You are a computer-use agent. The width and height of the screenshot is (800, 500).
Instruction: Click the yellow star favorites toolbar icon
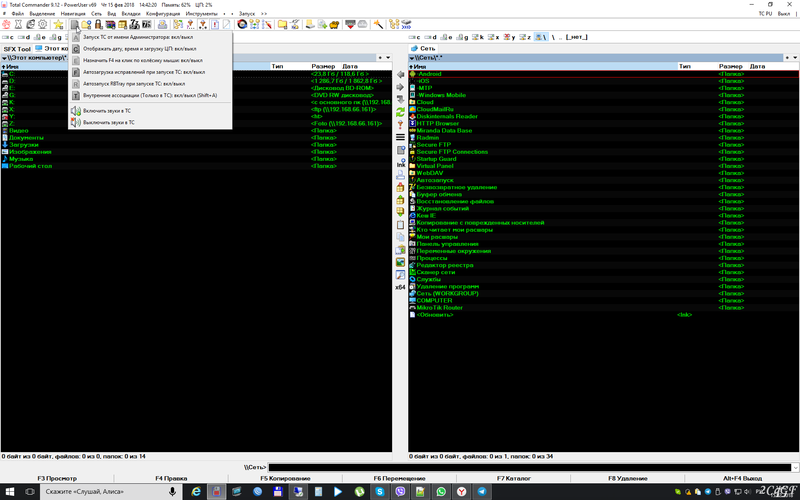pos(59,24)
